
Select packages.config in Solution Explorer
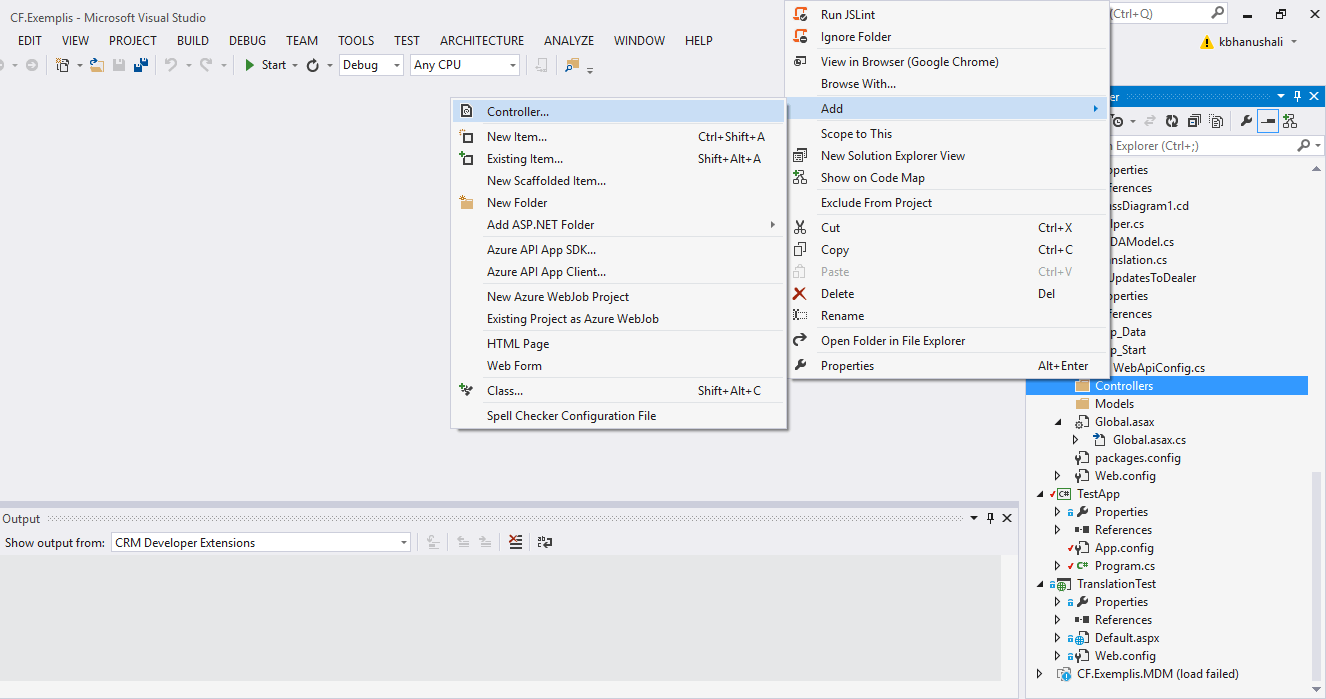pos(1138,458)
